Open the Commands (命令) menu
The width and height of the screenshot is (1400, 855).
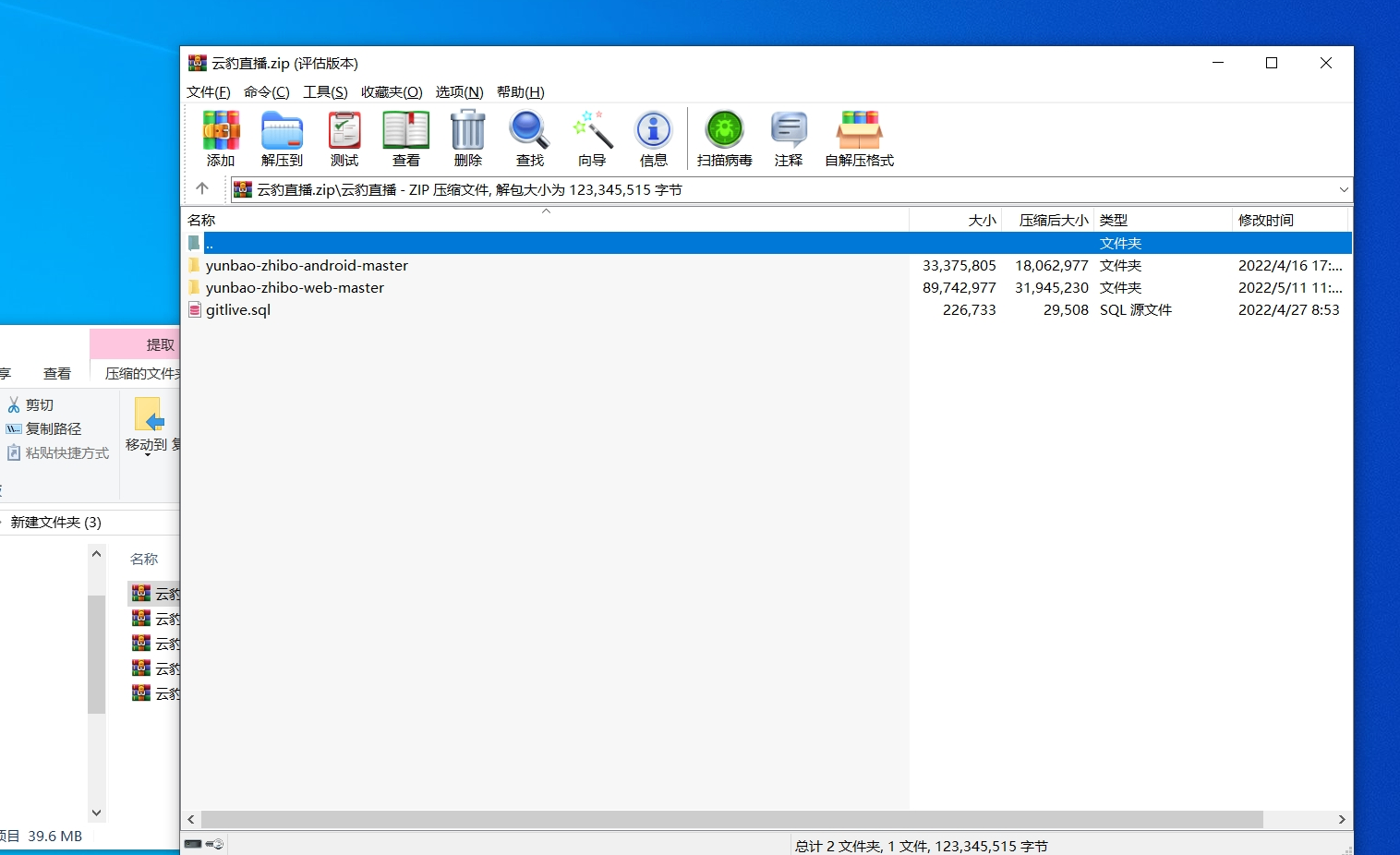click(267, 91)
